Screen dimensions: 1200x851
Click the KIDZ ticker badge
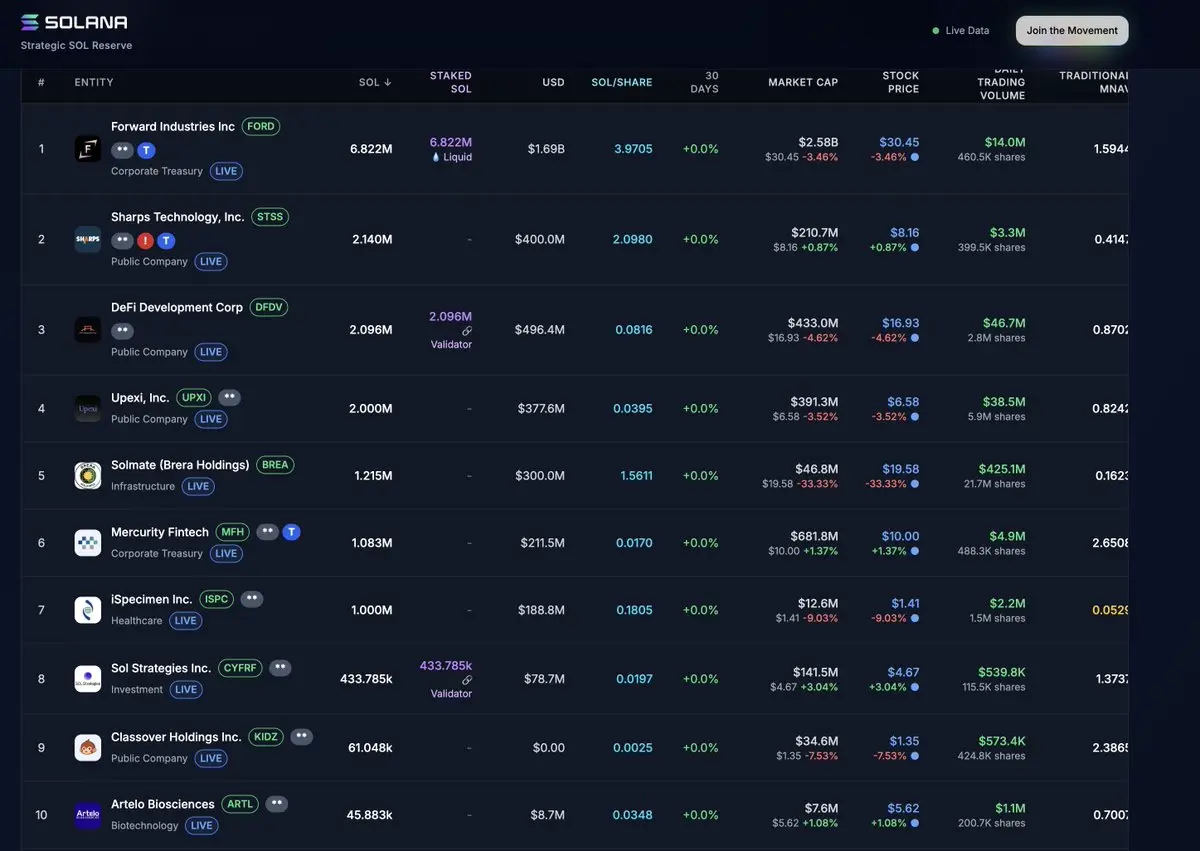click(266, 737)
